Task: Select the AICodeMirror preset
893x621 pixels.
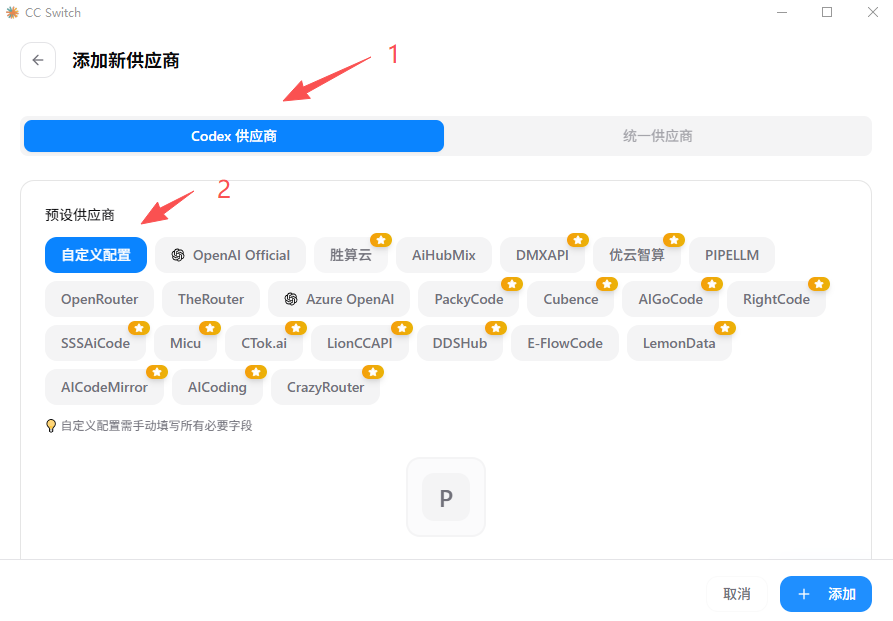Action: 104,387
